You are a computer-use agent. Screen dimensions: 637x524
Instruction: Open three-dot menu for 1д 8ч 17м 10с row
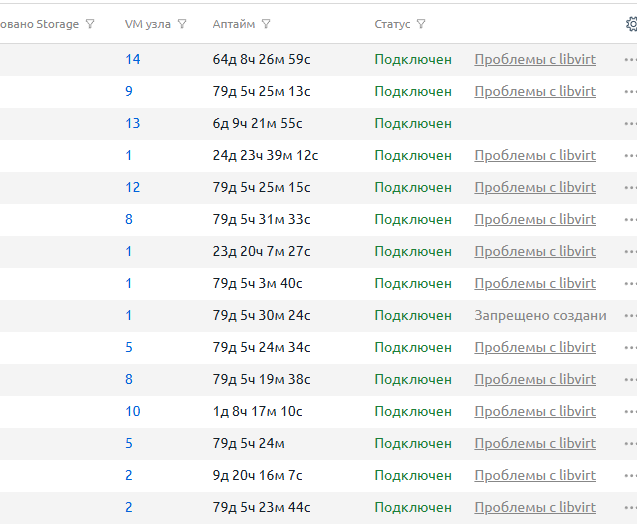tap(629, 412)
